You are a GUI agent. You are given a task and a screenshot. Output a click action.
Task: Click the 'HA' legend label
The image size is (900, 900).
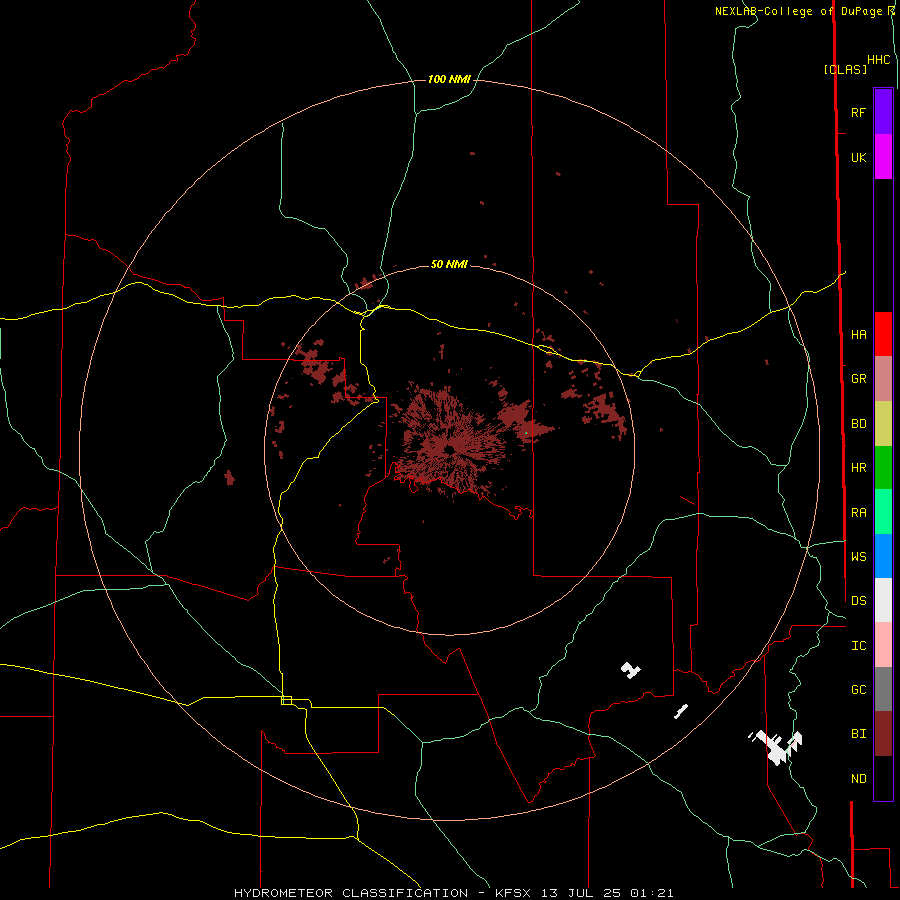pyautogui.click(x=859, y=334)
